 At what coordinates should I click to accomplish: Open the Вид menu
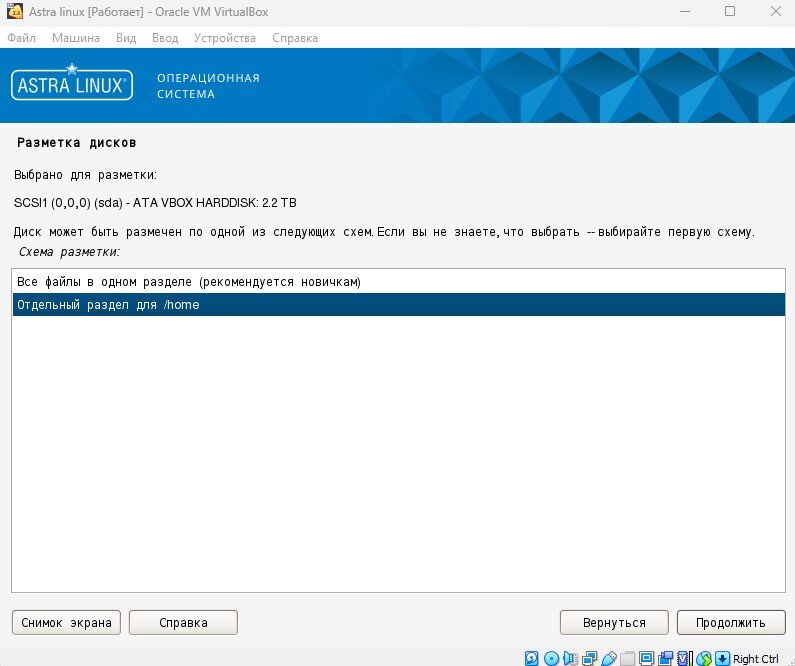[126, 38]
